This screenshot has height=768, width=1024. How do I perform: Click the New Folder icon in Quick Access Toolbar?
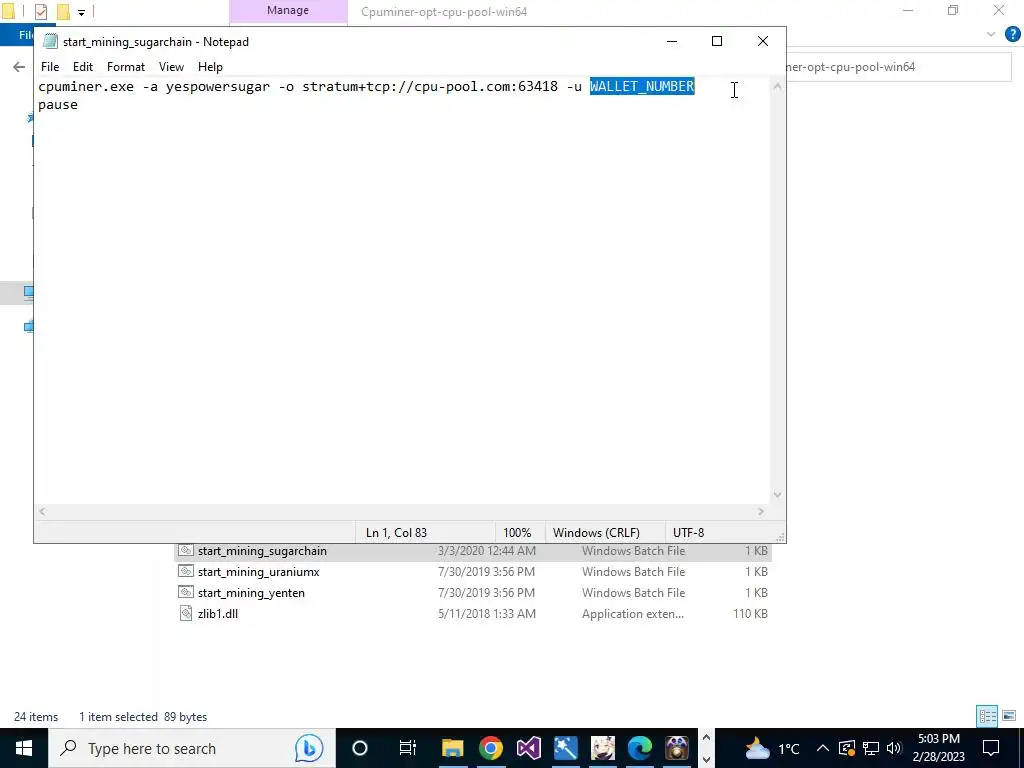[63, 12]
